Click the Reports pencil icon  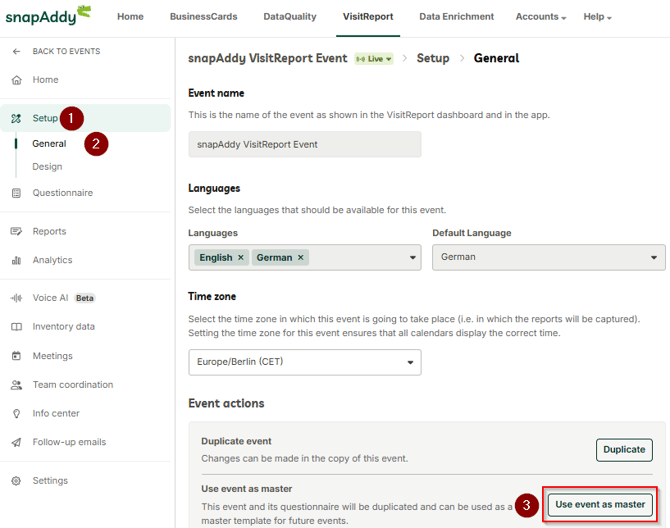[x=16, y=232]
